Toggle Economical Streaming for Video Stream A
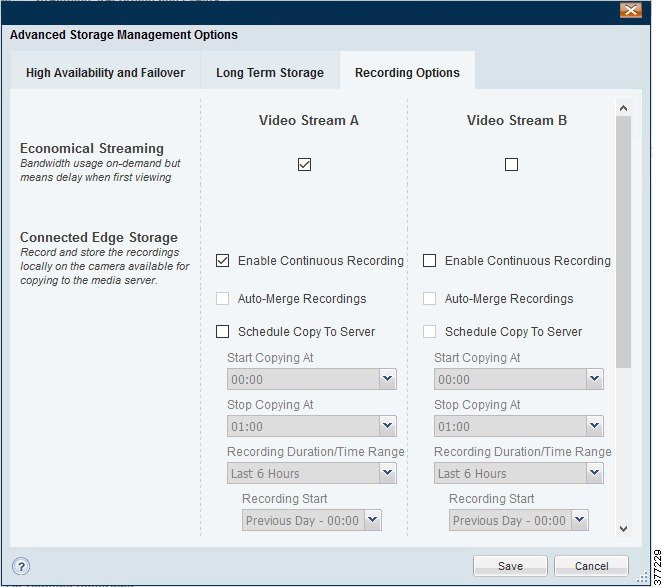The image size is (663, 587). point(305,165)
